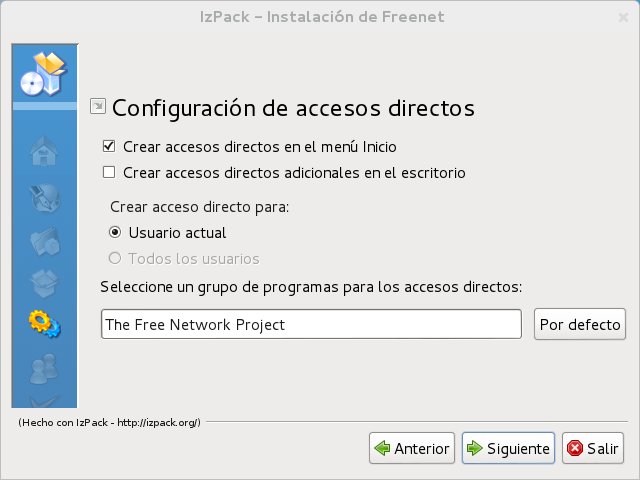Image resolution: width=640 pixels, height=480 pixels.
Task: Click the Hecho con IzPack footer text
Action: click(x=109, y=423)
